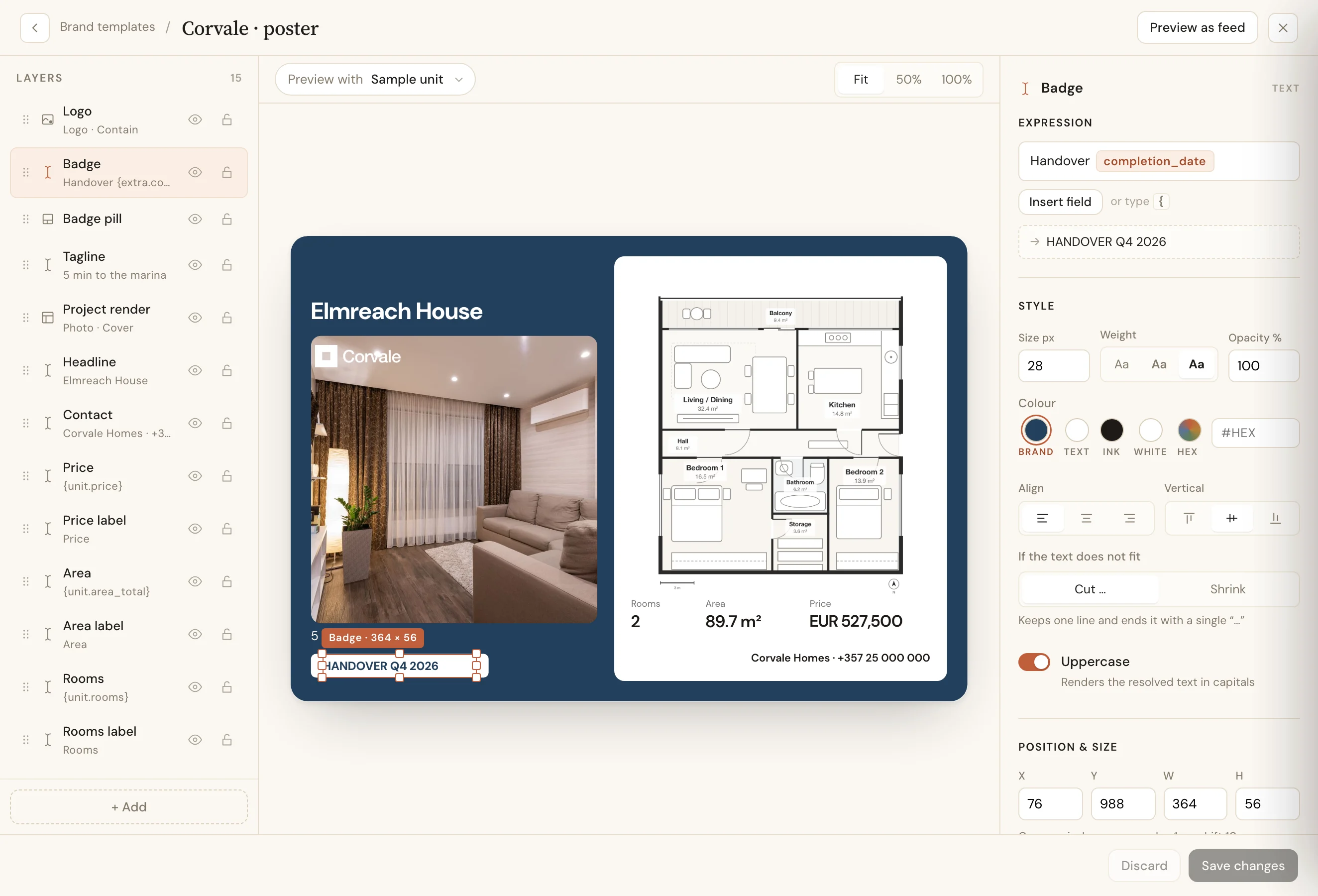Hide the Logo layer
Image resolution: width=1318 pixels, height=896 pixels.
(x=195, y=119)
